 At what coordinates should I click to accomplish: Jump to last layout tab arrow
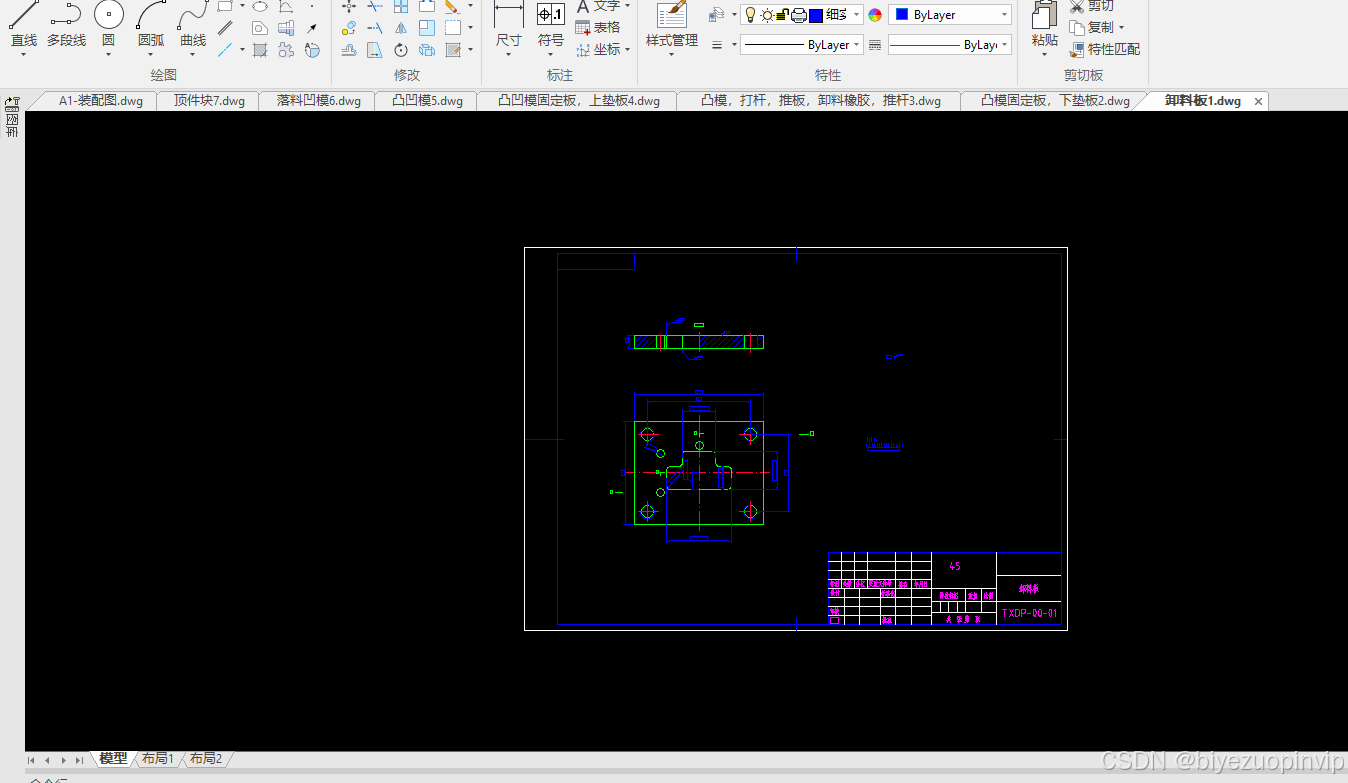click(x=79, y=760)
